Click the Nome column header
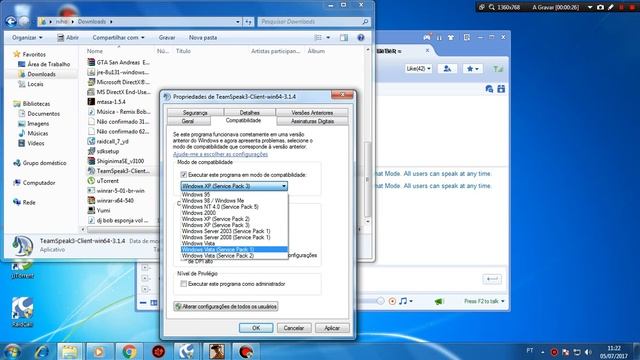640x360 pixels. [95, 51]
